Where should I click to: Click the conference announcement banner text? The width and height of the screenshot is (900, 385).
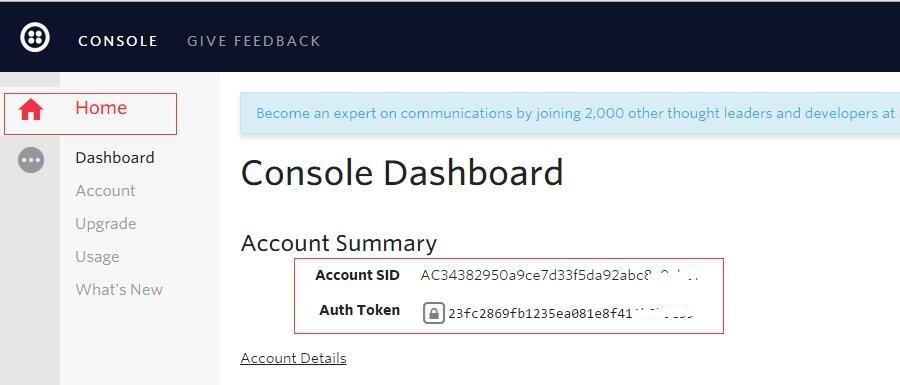coord(575,113)
